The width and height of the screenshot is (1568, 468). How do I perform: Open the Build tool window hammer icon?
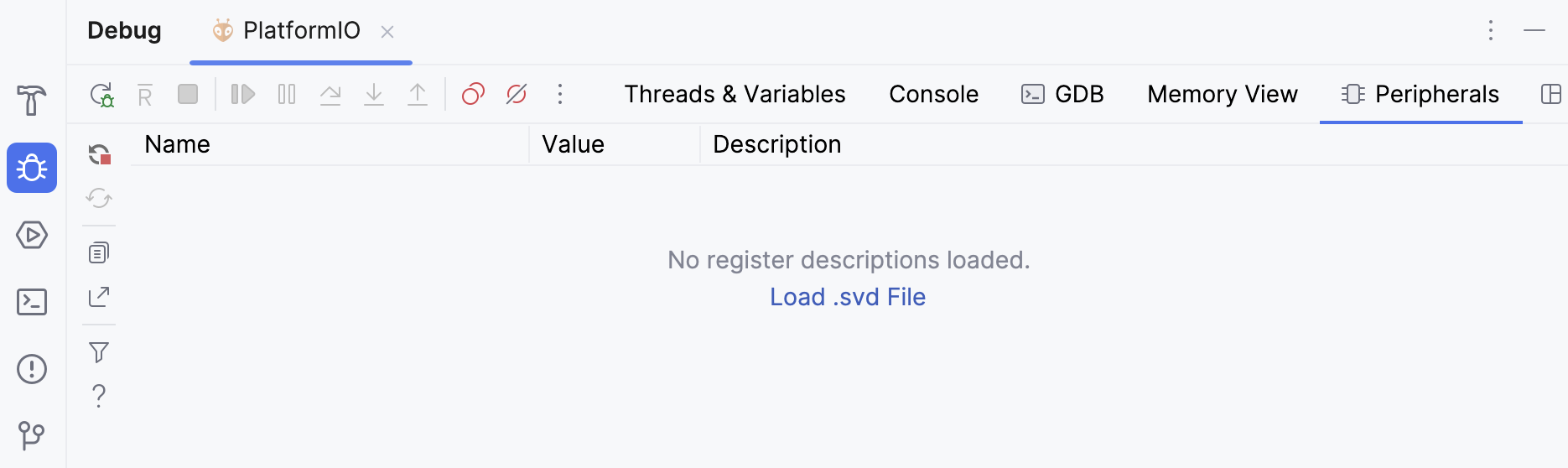[32, 101]
